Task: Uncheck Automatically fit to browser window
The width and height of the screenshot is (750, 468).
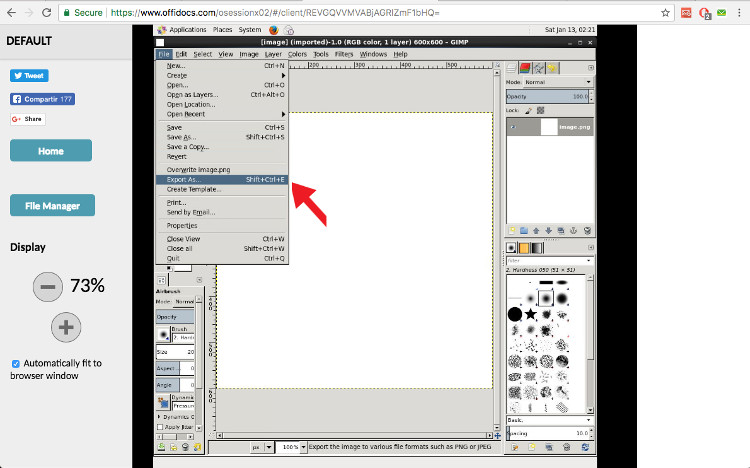Action: pyautogui.click(x=16, y=363)
